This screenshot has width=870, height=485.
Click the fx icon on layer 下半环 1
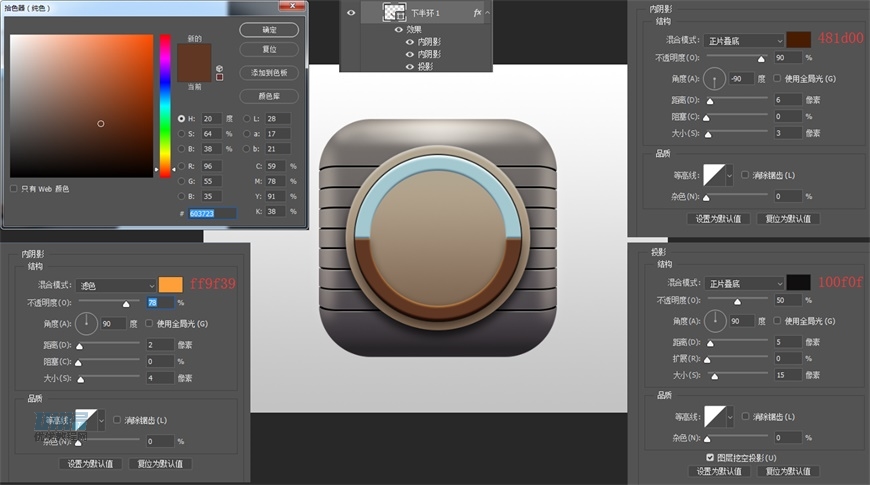477,14
